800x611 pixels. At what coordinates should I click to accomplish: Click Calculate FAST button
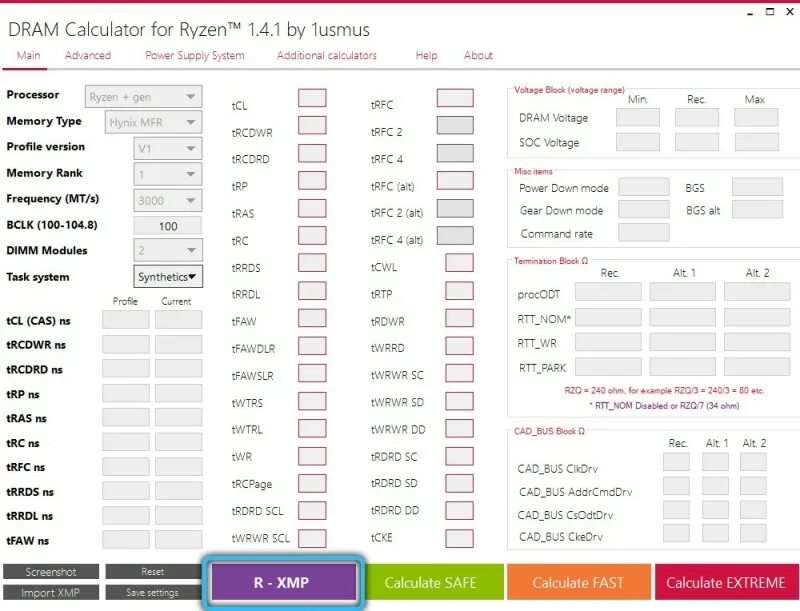pyautogui.click(x=579, y=582)
